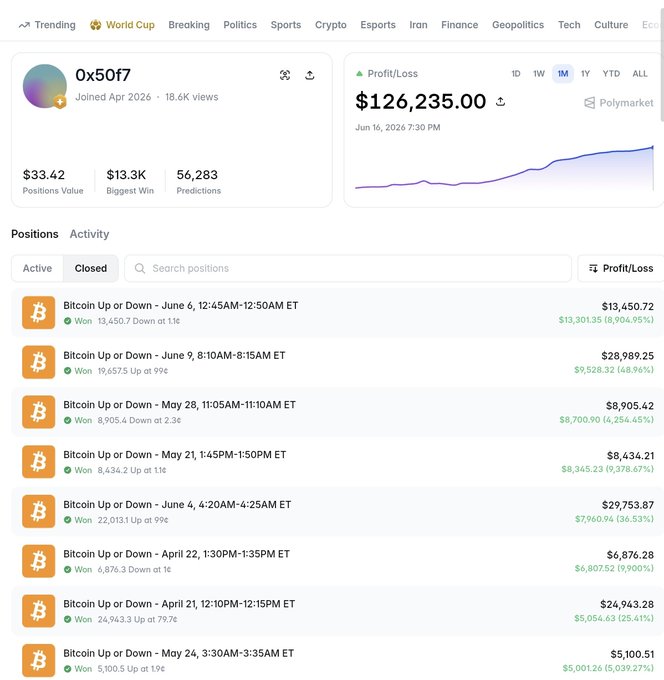
Task: Share the 0x50f7 profile
Action: click(x=310, y=75)
